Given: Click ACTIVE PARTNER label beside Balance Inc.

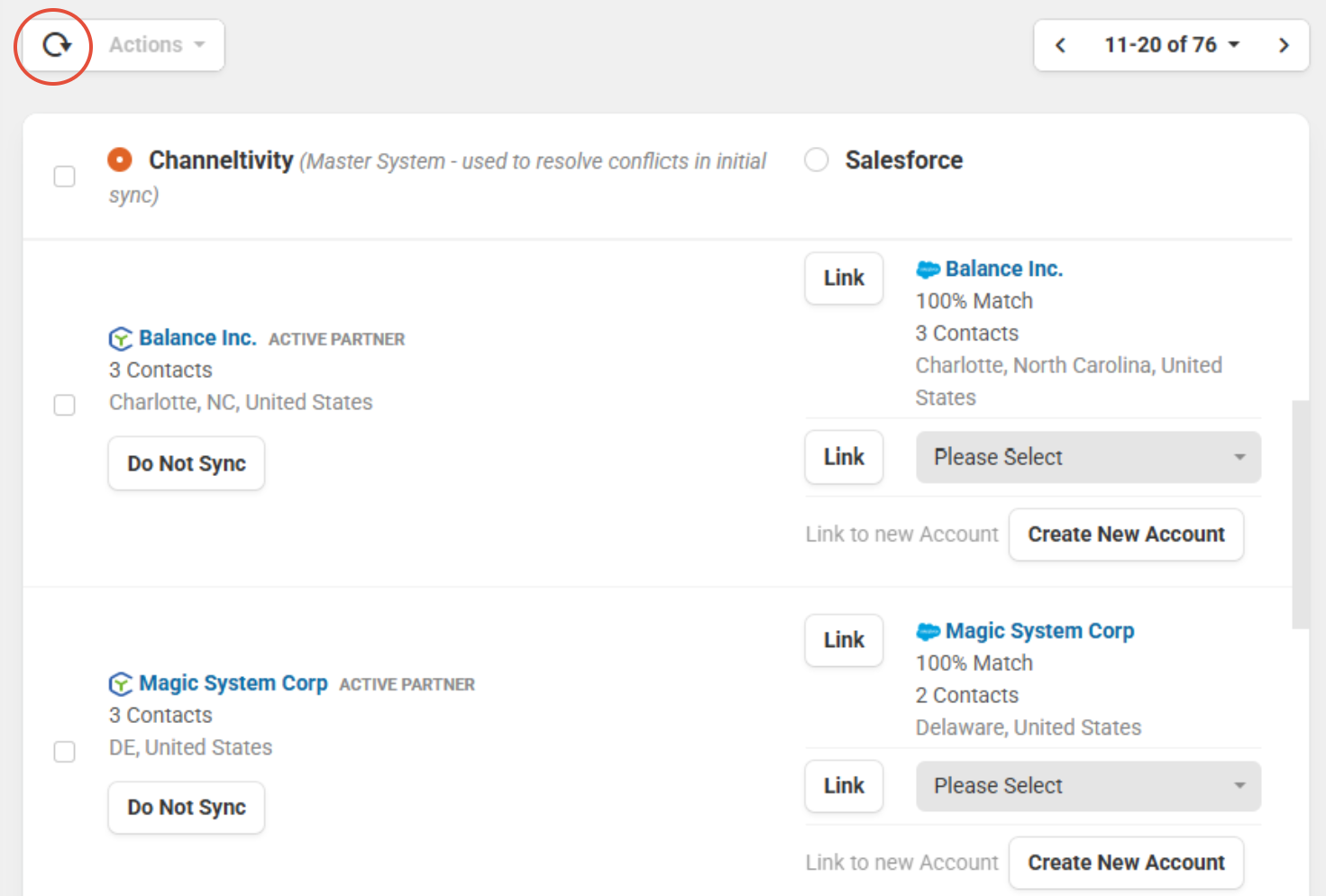Looking at the screenshot, I should (336, 340).
